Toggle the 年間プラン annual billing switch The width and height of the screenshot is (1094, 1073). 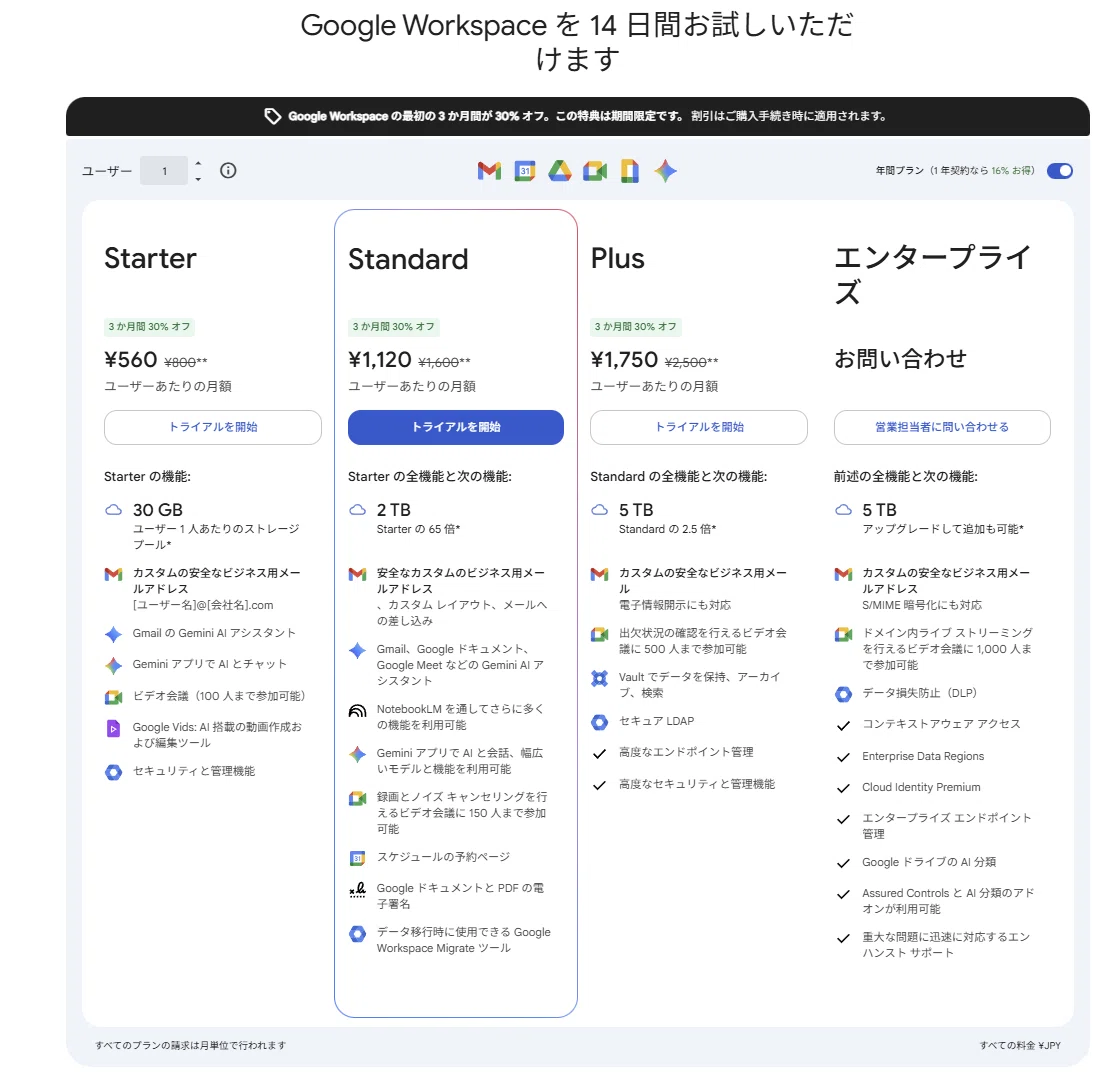1060,171
